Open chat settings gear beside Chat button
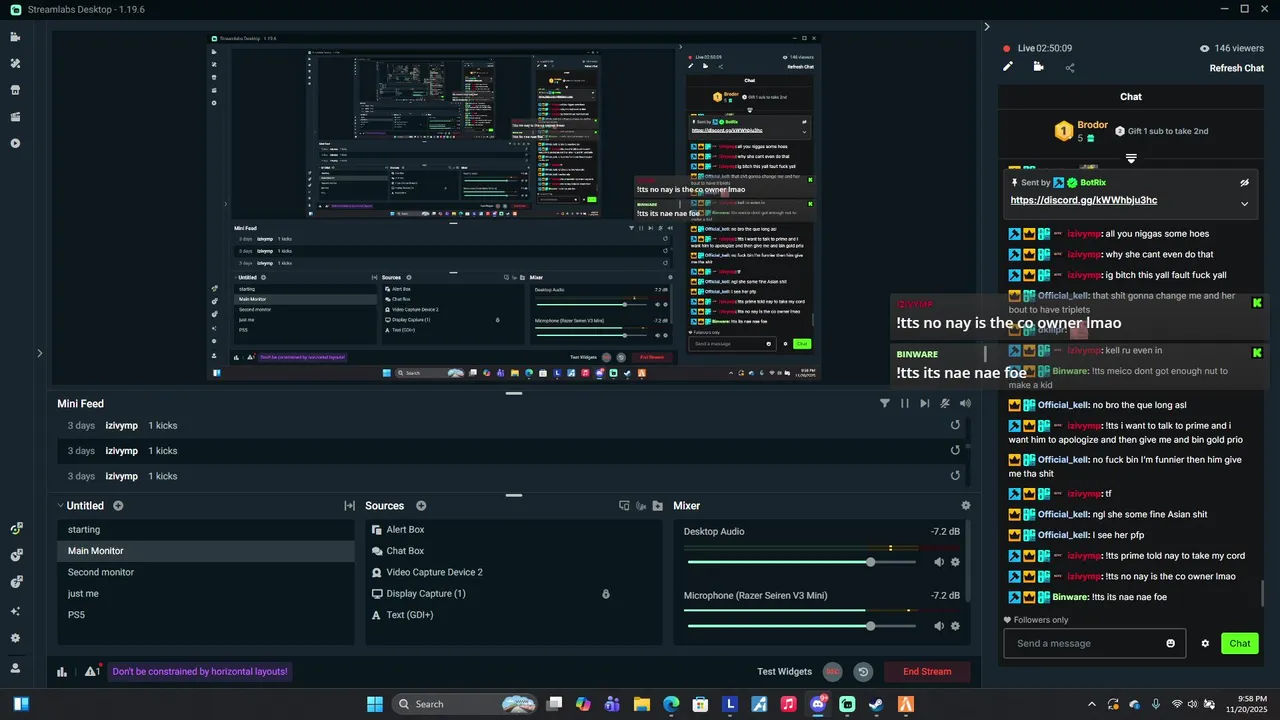 [1205, 644]
